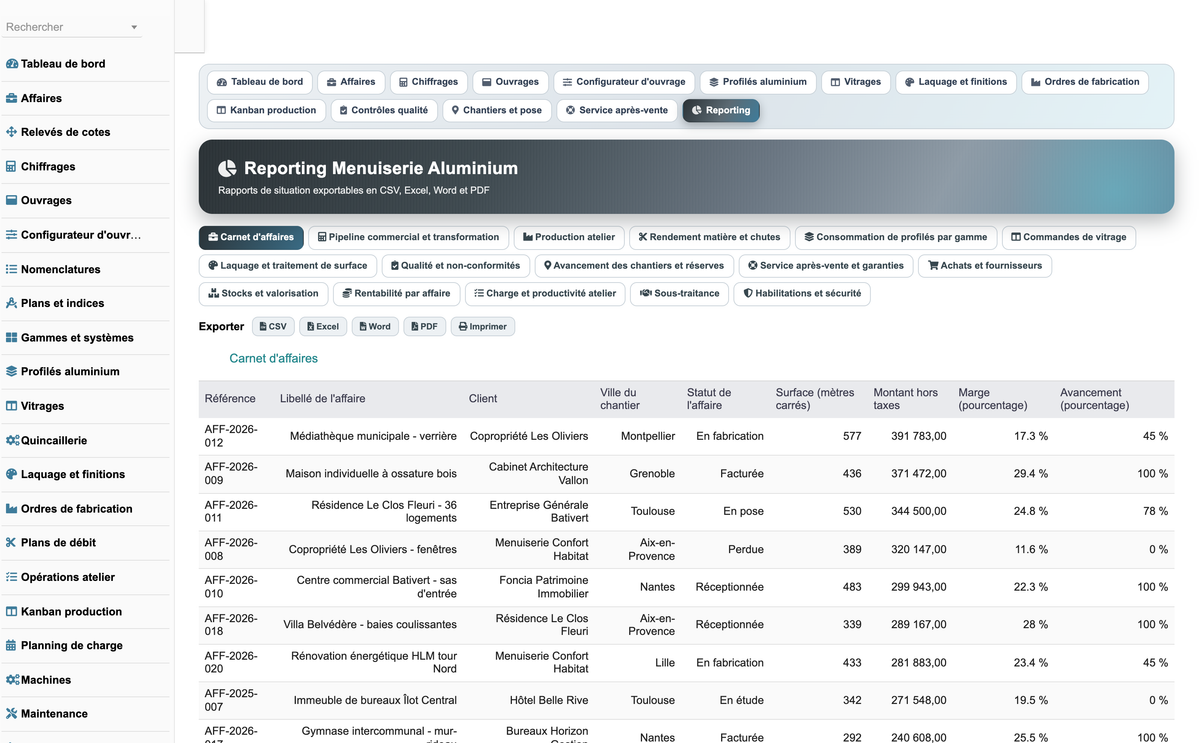Open Service après-vente in top navigation

click(617, 110)
